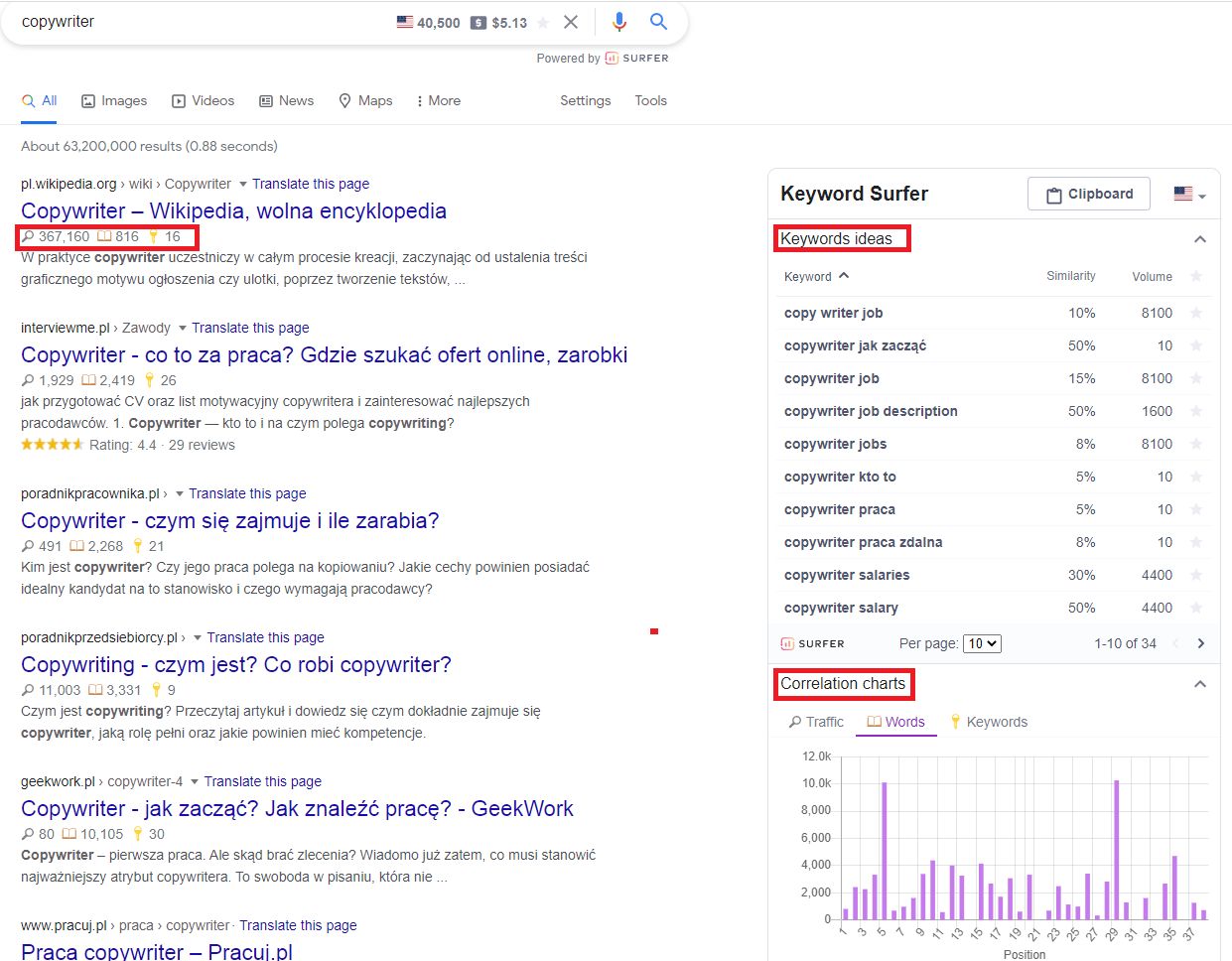Star the 'copy writer job' keyword
This screenshot has height=961, width=1232.
pos(1196,313)
